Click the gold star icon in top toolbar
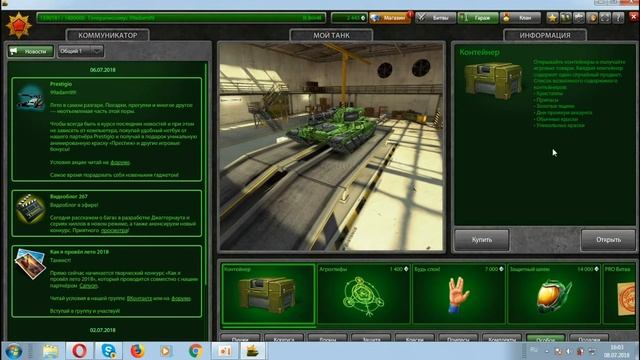This screenshot has height=360, width=640. tap(552, 18)
